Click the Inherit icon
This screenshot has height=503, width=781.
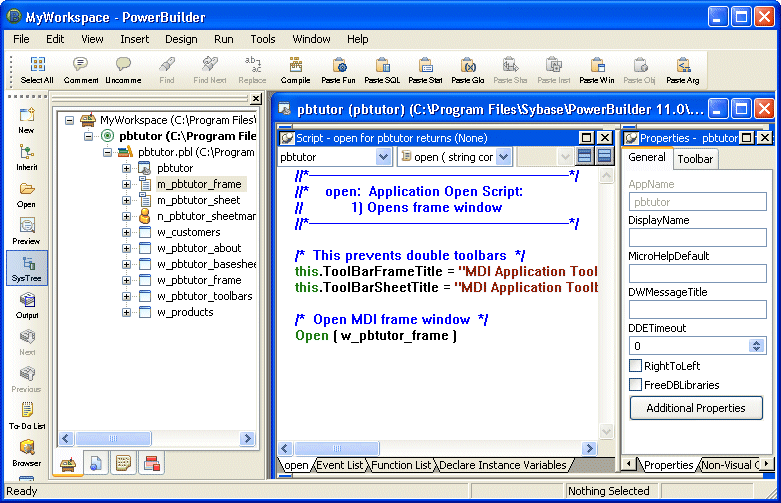26,157
